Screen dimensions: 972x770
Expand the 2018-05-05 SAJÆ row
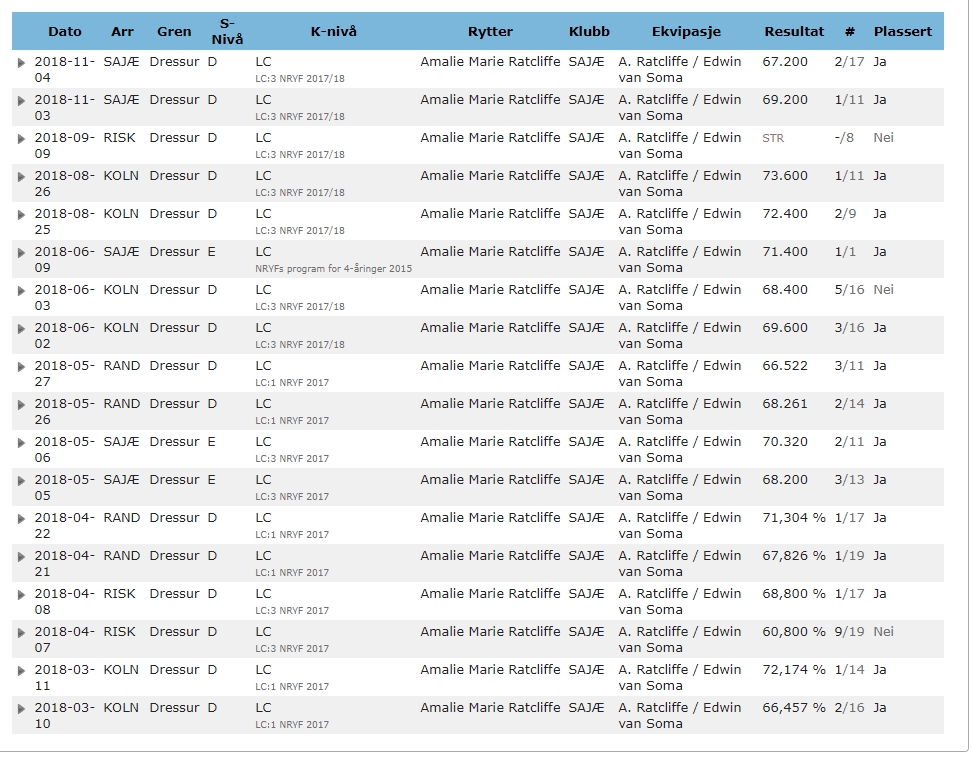(x=21, y=480)
